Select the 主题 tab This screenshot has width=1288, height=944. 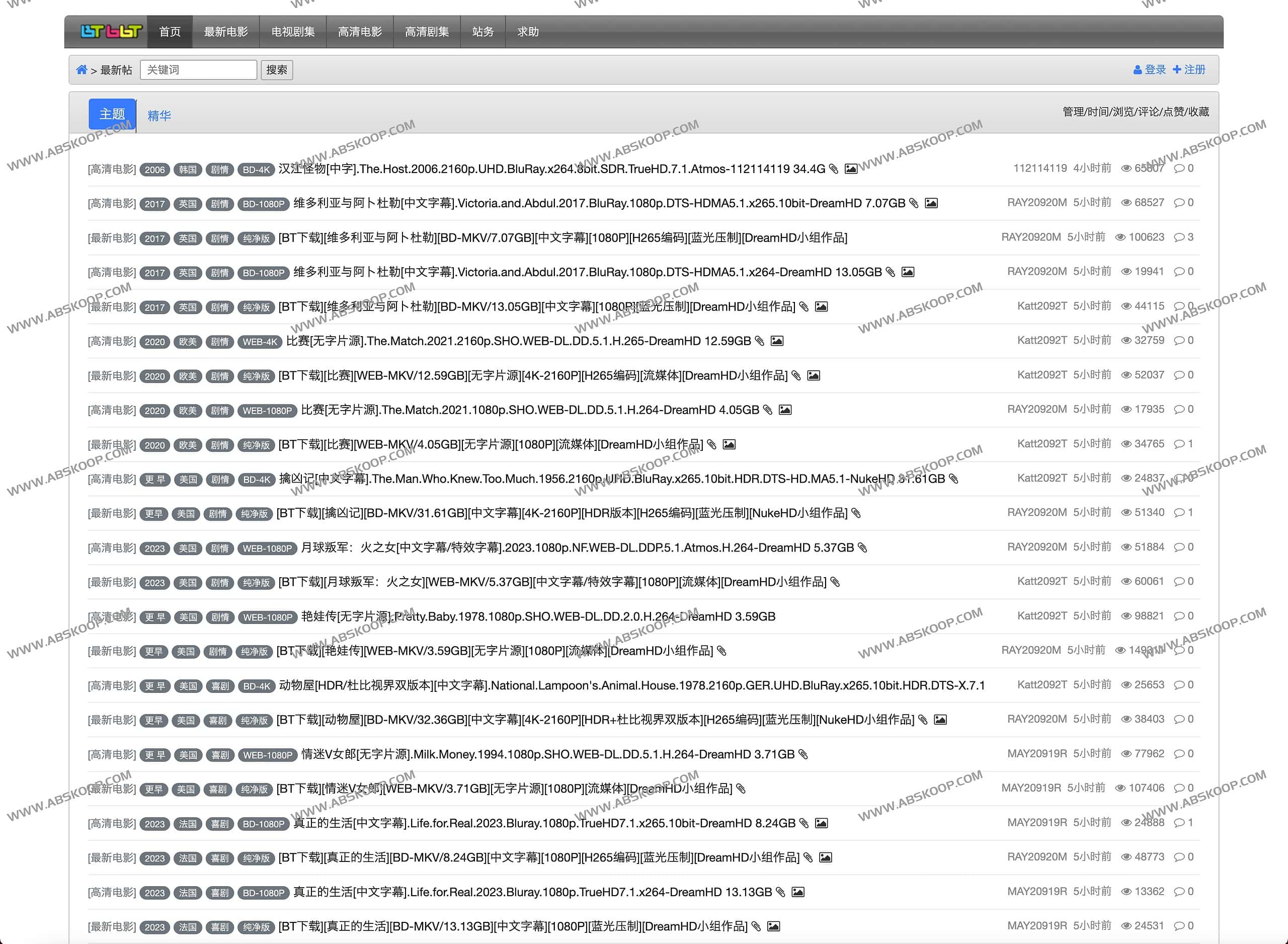112,114
